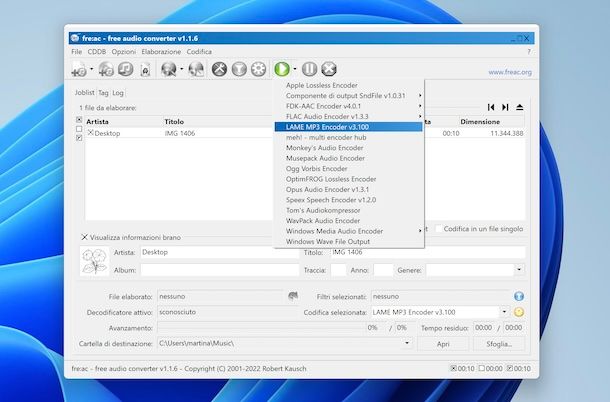Image resolution: width=610 pixels, height=402 pixels.
Task: Choose OptimFROG Lossless Encoder
Action: tap(349, 179)
